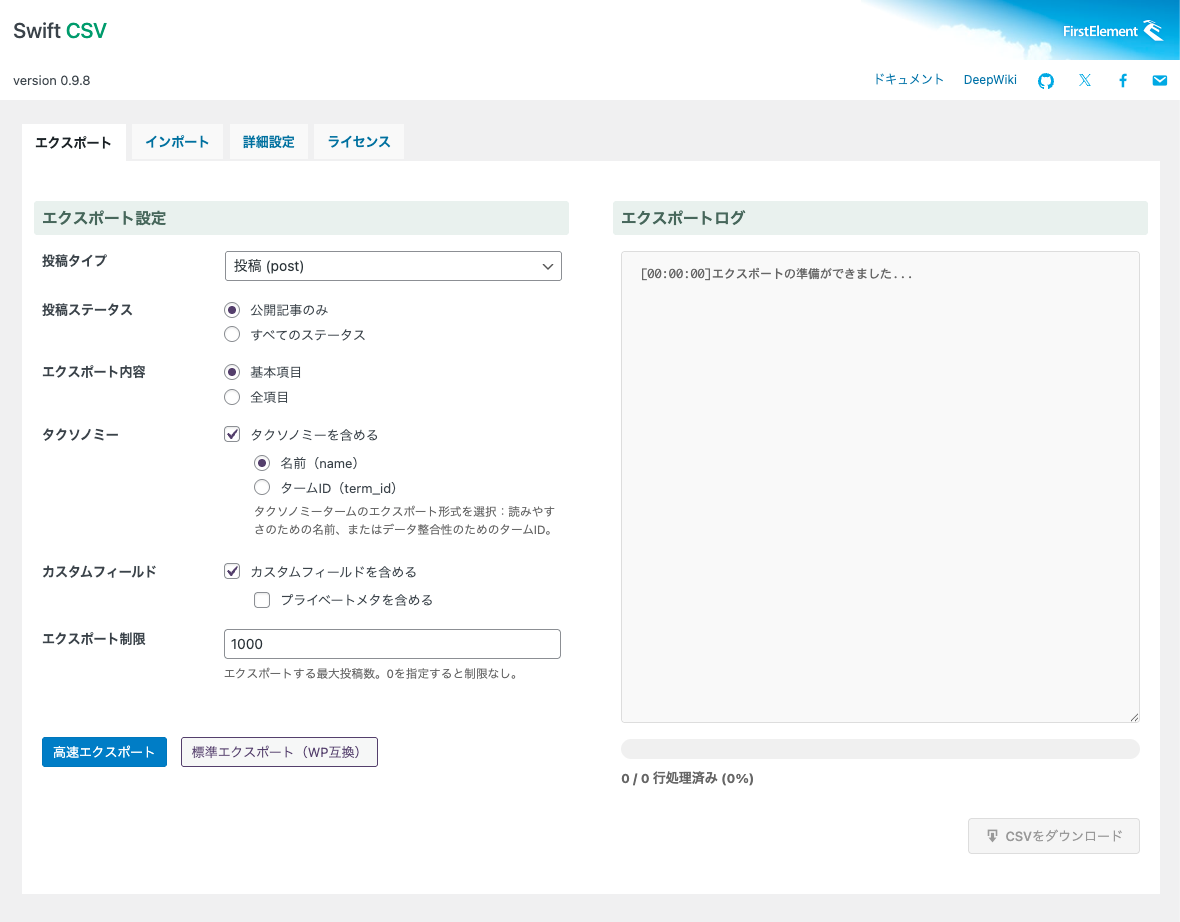Open the advanced settings (詳細設定) tab

269,142
